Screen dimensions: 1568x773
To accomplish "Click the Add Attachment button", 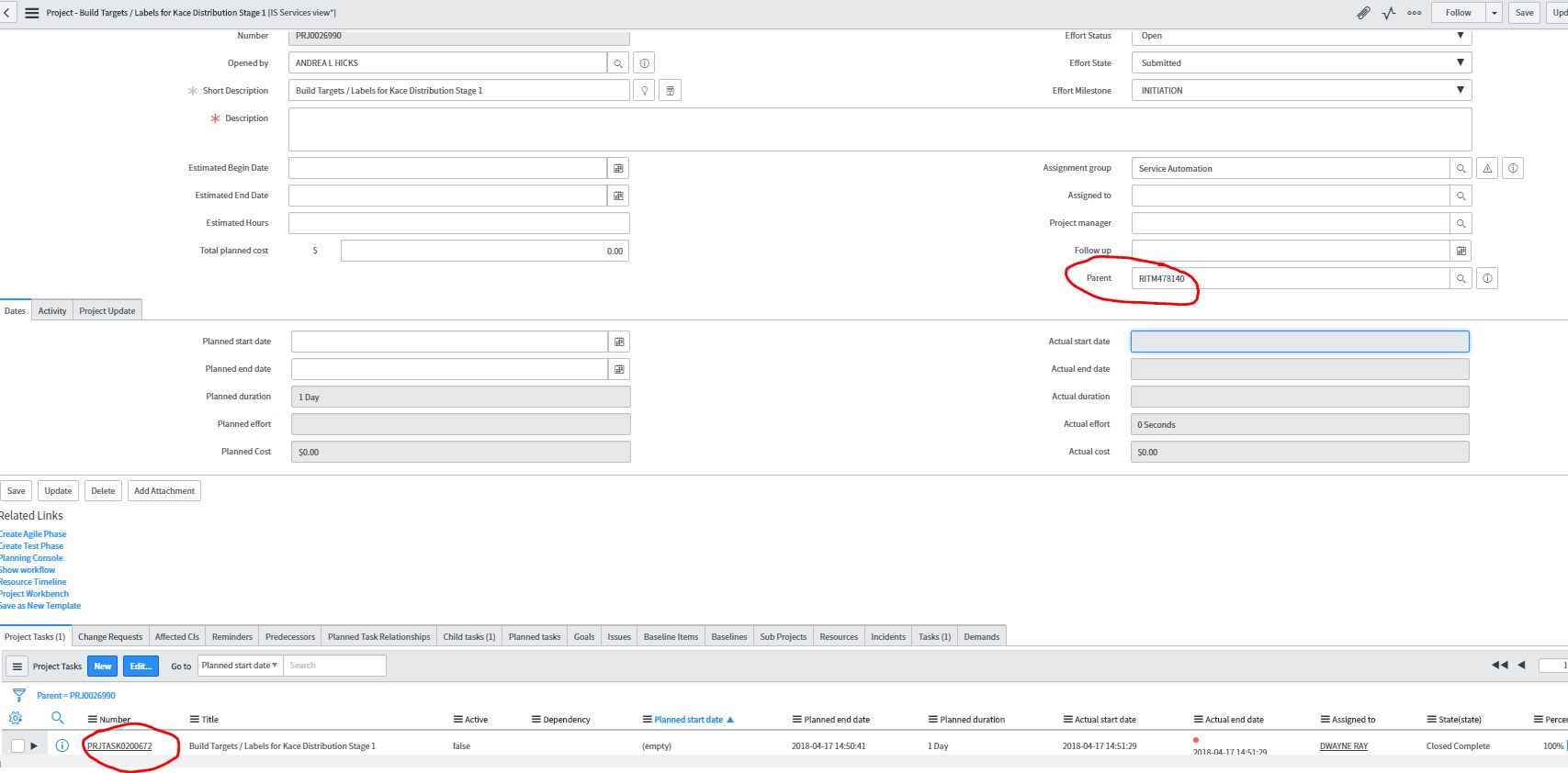I will (164, 491).
